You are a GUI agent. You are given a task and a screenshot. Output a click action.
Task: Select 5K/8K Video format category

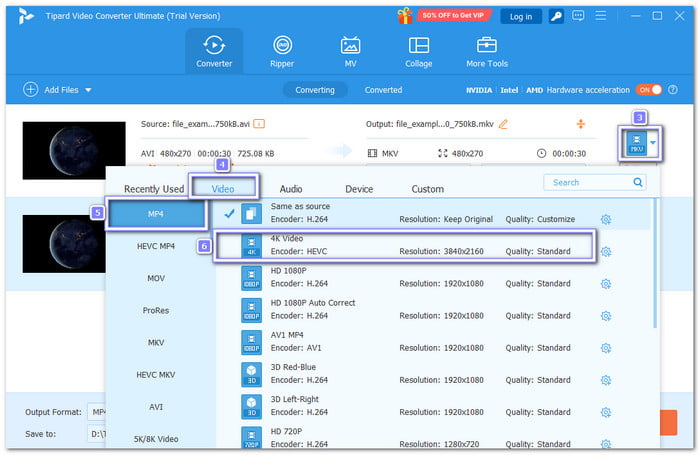[x=156, y=439]
